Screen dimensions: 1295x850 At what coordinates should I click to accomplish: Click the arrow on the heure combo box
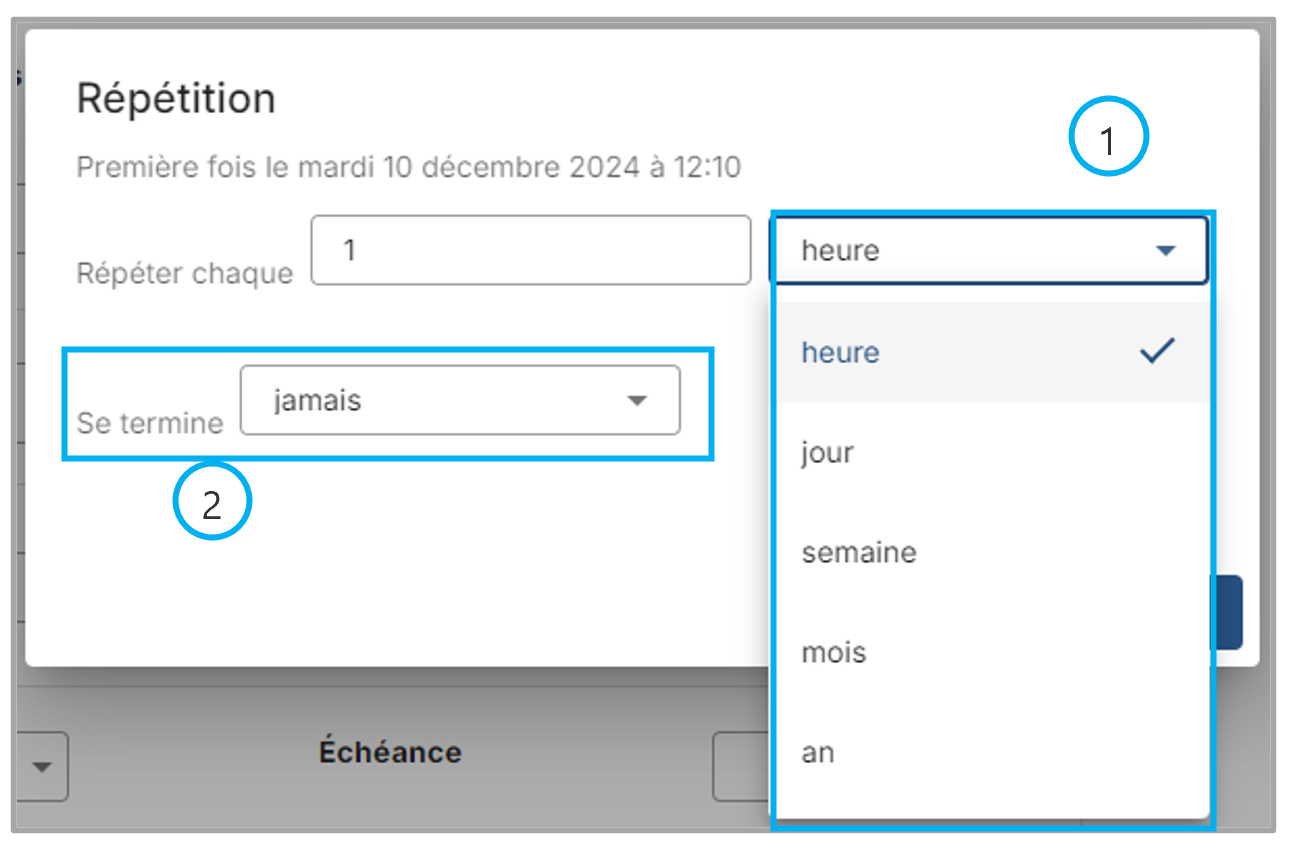(x=1165, y=251)
